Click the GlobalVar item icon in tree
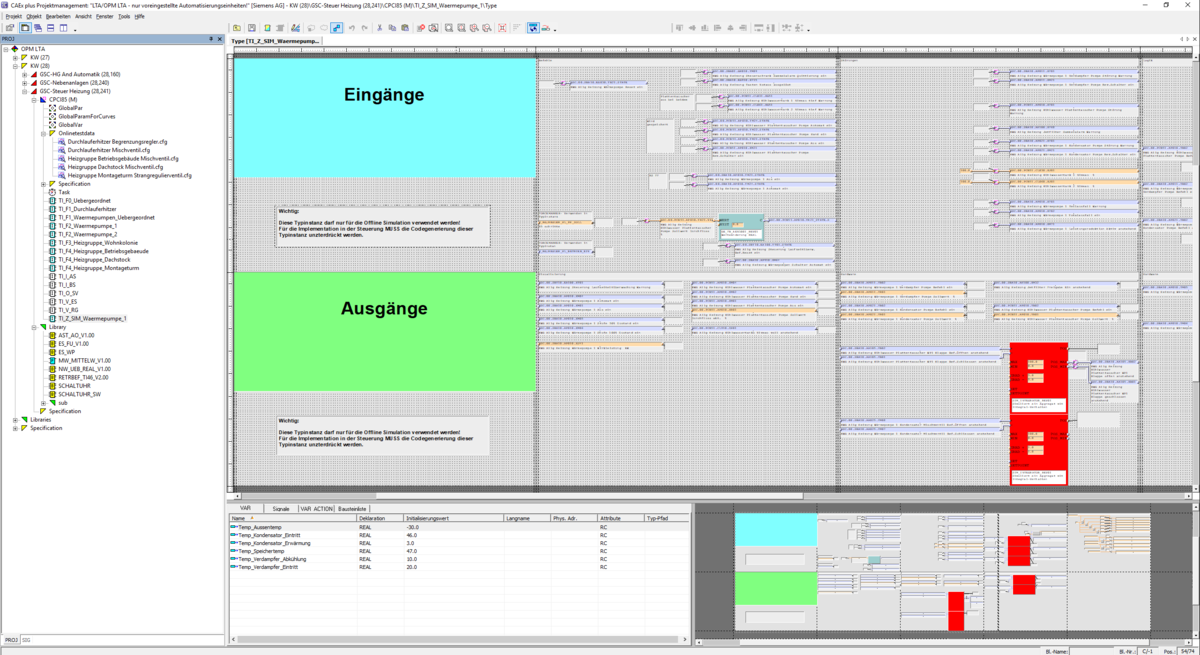1200x655 pixels. pos(52,125)
